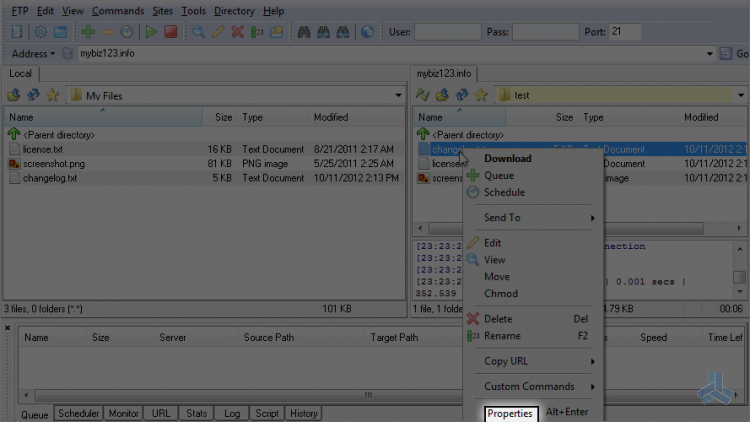Click the settings gear toolbar icon
The height and width of the screenshot is (422, 750).
pyautogui.click(x=41, y=32)
